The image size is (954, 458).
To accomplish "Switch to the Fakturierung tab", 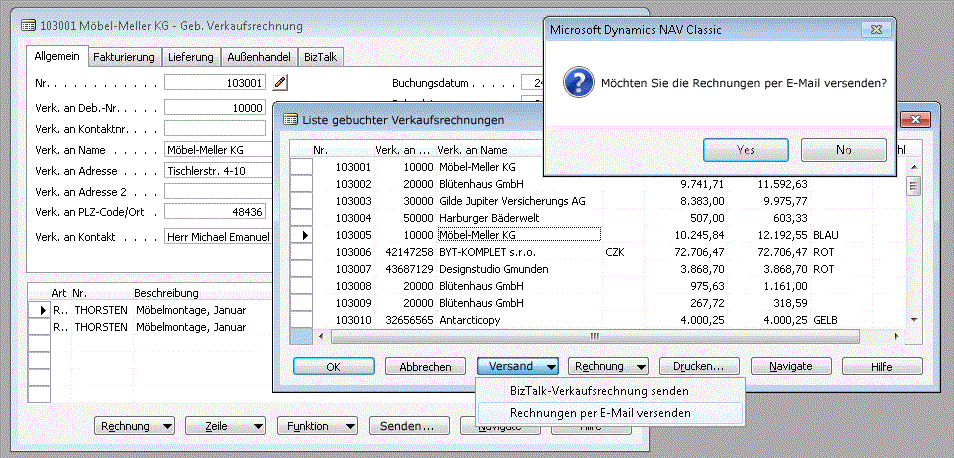I will pos(124,57).
